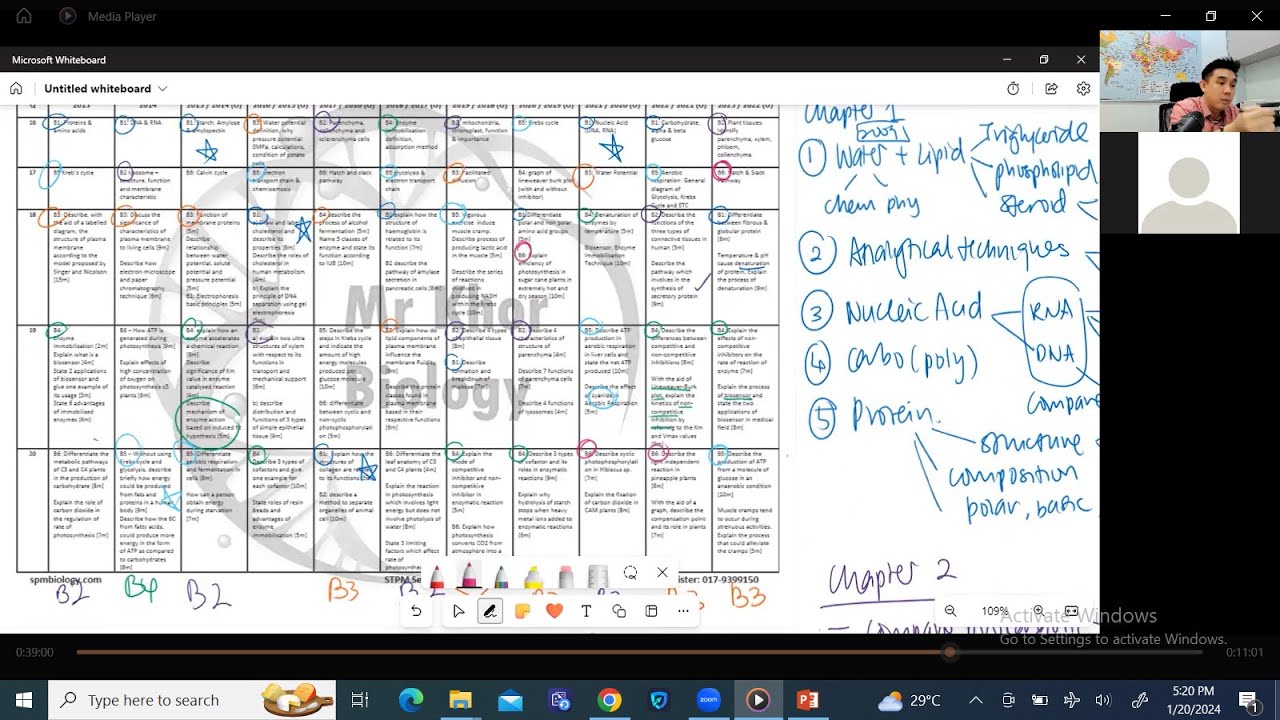The width and height of the screenshot is (1280, 720).
Task: Close the pen tray
Action: pyautogui.click(x=662, y=573)
